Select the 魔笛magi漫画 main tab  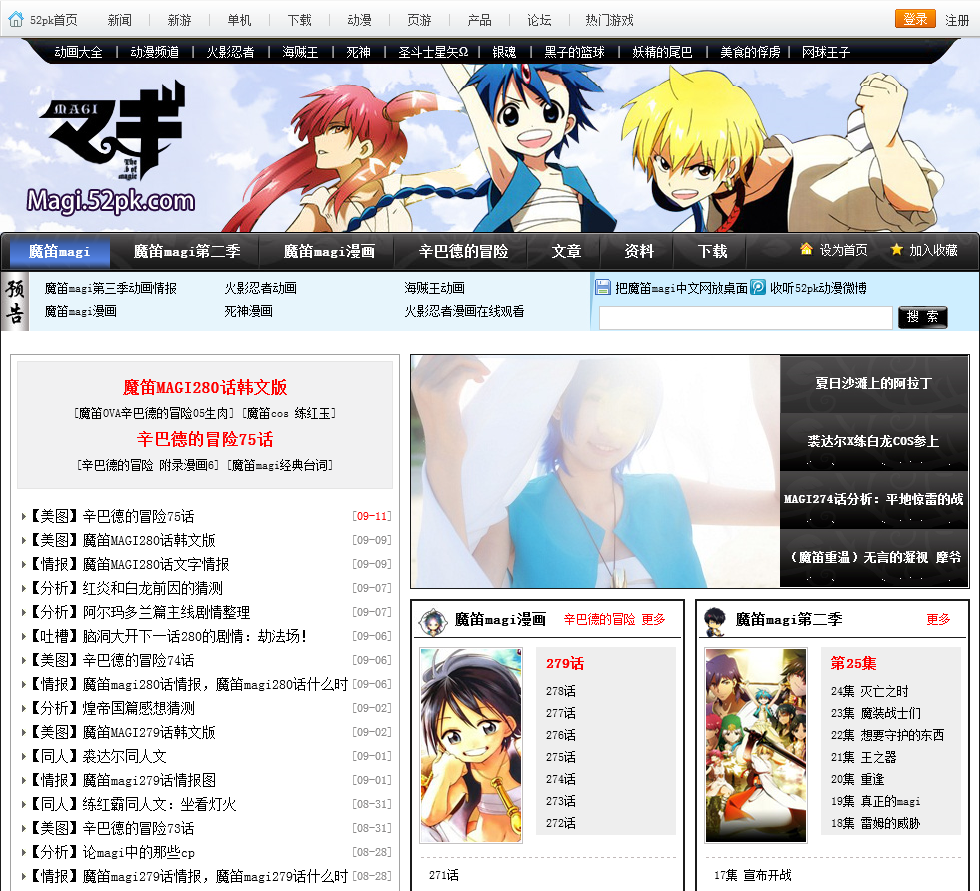pyautogui.click(x=329, y=251)
